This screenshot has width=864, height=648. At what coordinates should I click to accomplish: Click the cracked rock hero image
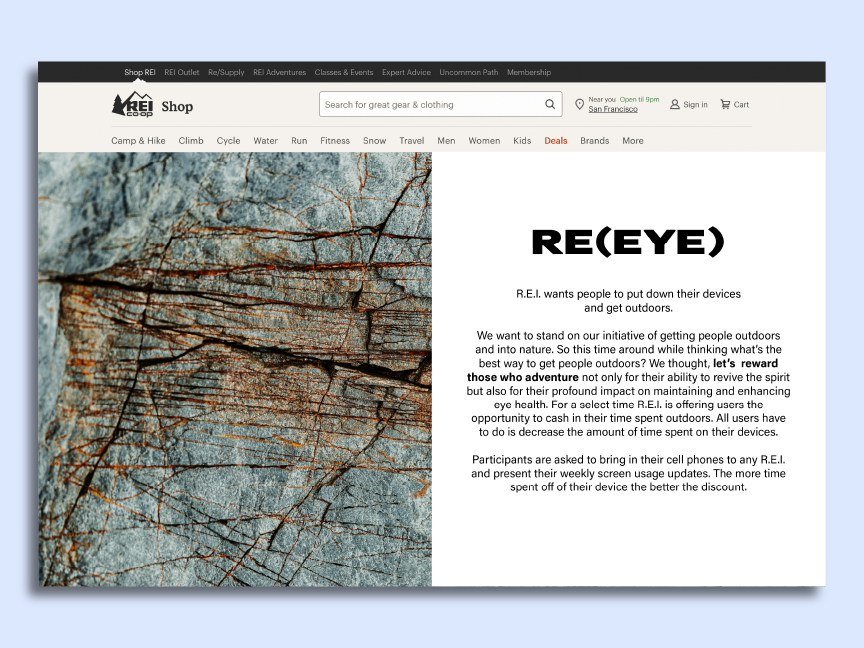235,369
